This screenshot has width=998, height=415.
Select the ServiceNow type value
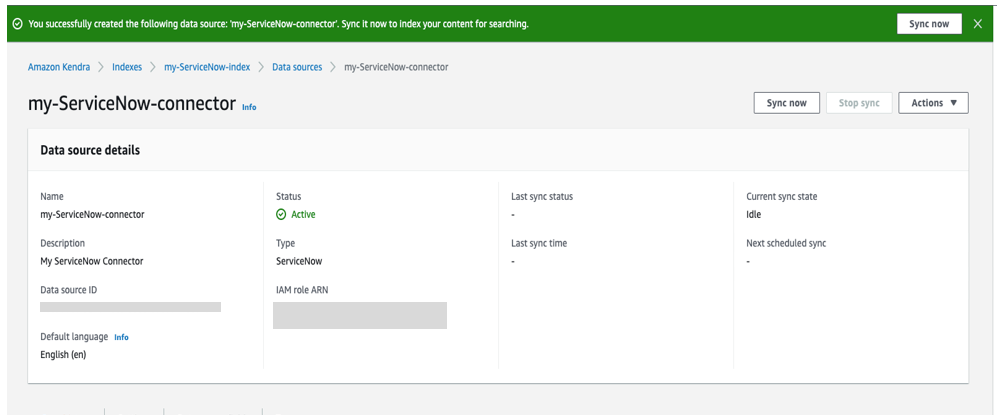coord(299,261)
